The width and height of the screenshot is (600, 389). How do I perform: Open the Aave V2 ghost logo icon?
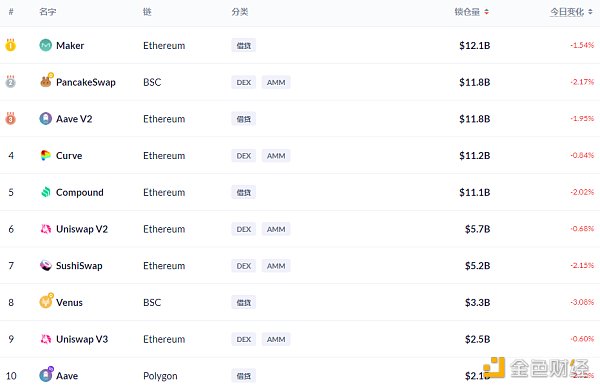(46, 119)
